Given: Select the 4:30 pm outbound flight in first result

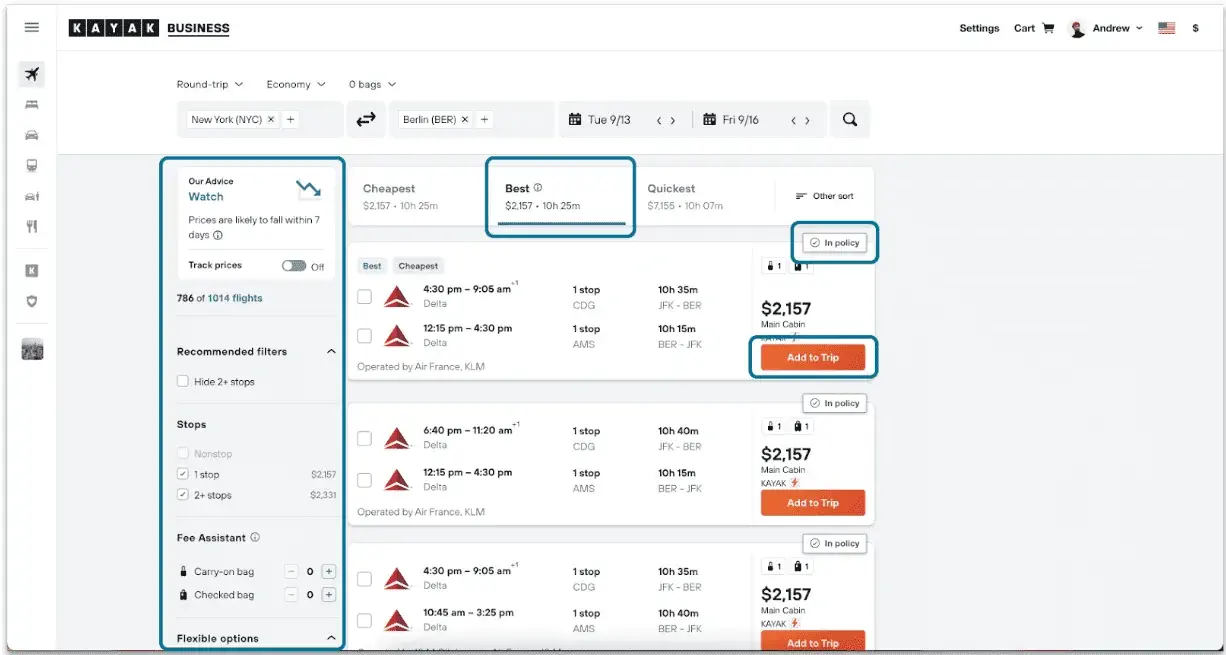Looking at the screenshot, I should click(365, 296).
